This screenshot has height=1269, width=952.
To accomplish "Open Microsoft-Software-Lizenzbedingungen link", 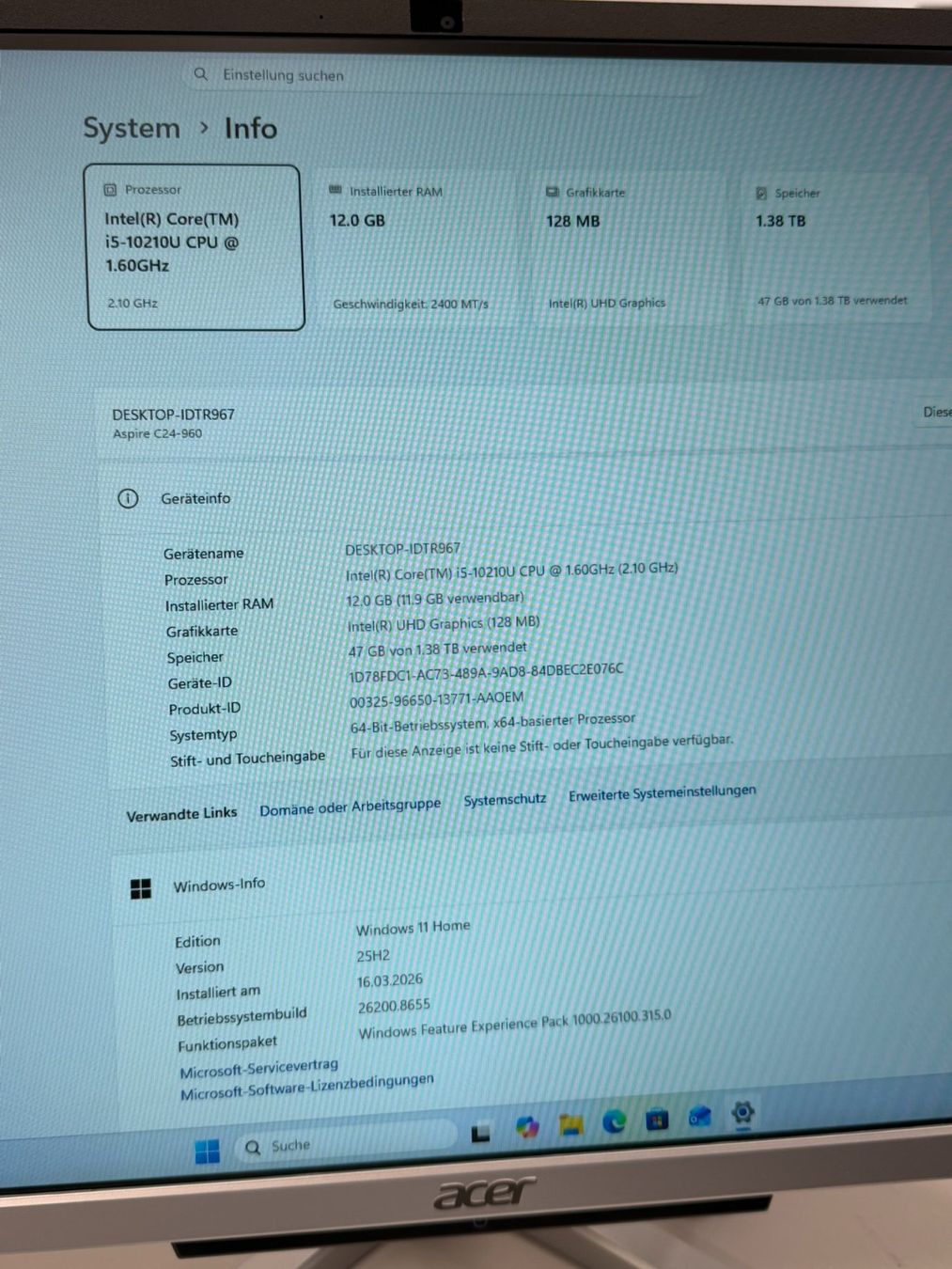I will pos(307,1087).
